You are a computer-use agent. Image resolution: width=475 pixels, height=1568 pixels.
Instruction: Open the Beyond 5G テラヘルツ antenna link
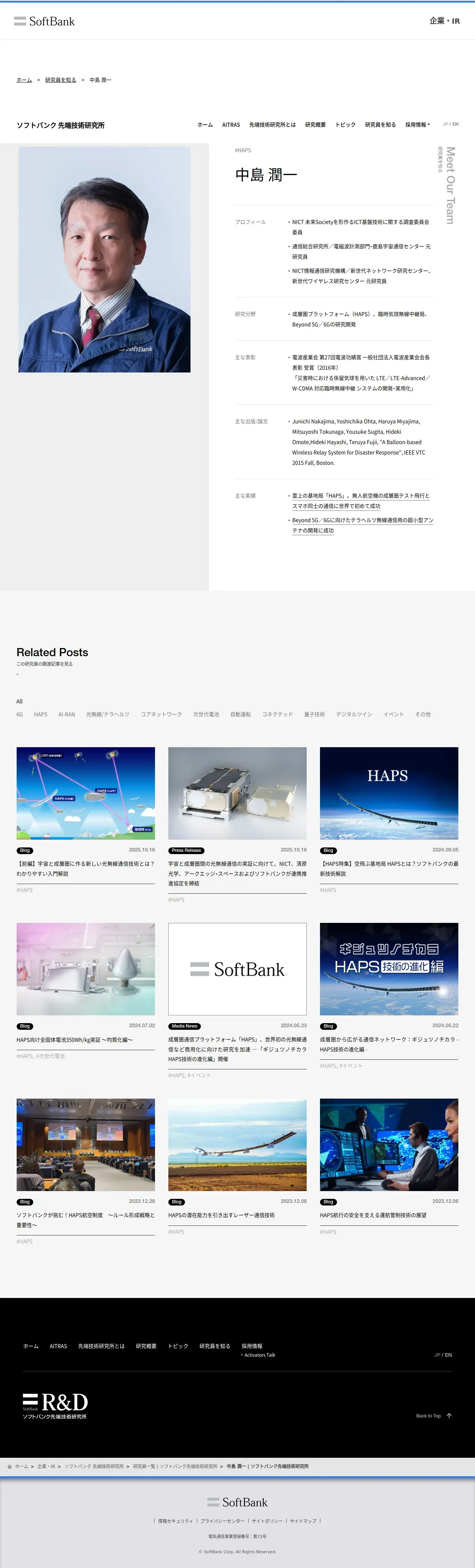coord(362,525)
